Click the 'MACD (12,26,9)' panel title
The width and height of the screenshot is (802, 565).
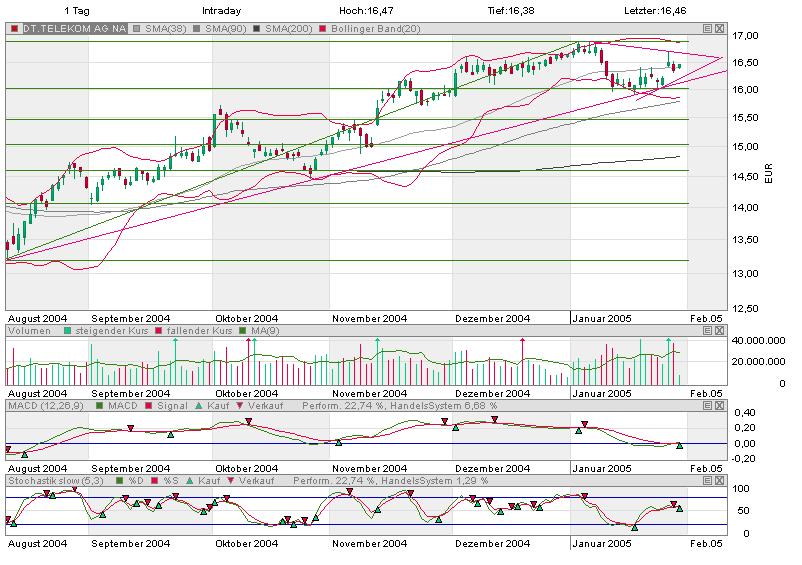coord(46,406)
